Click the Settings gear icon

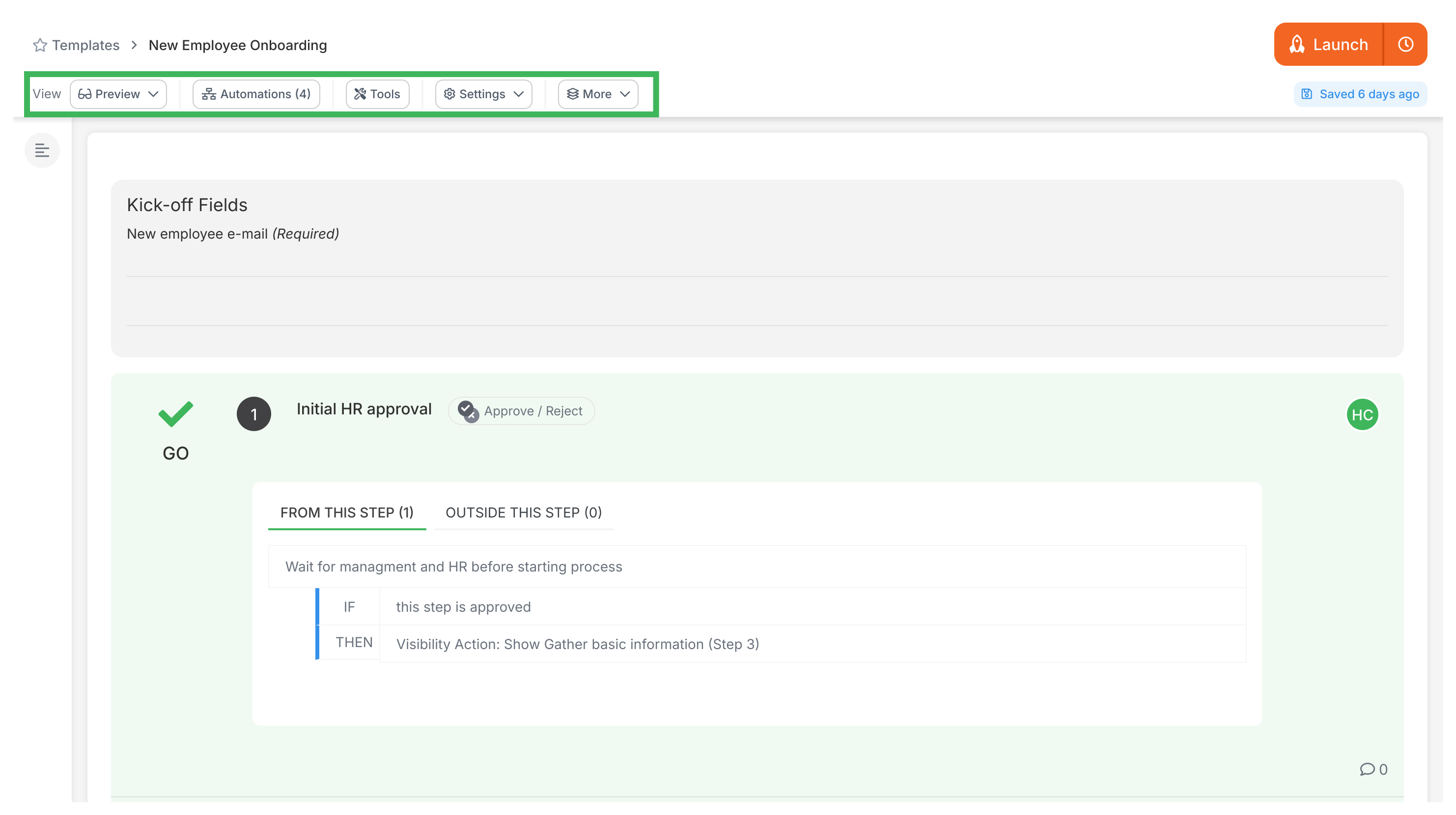(x=449, y=94)
